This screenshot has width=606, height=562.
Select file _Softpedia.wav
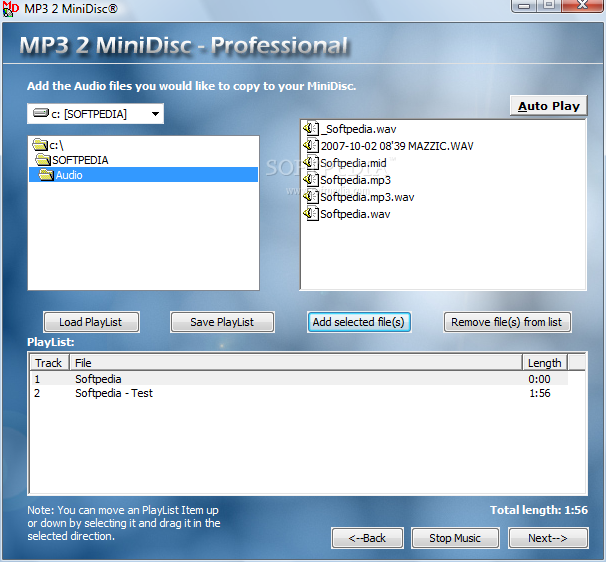click(x=358, y=129)
